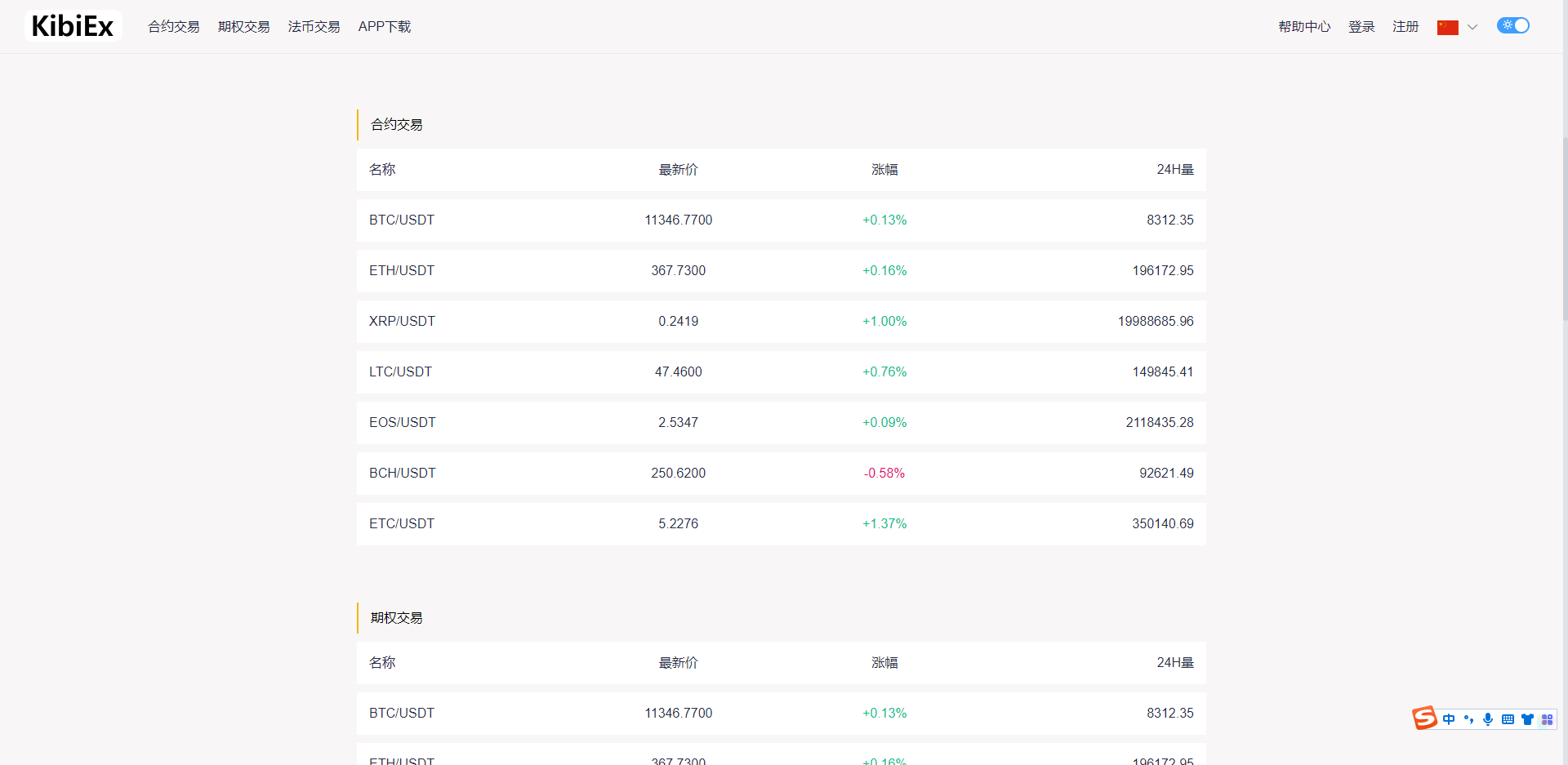
Task: Open the APP下载 page
Action: pyautogui.click(x=384, y=26)
